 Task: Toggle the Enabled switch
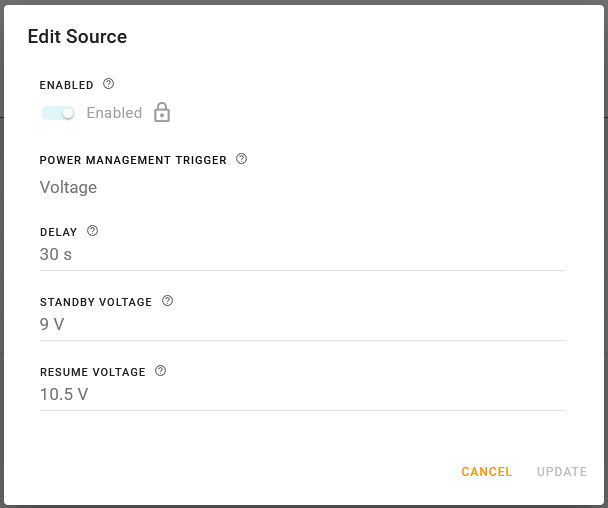(58, 113)
